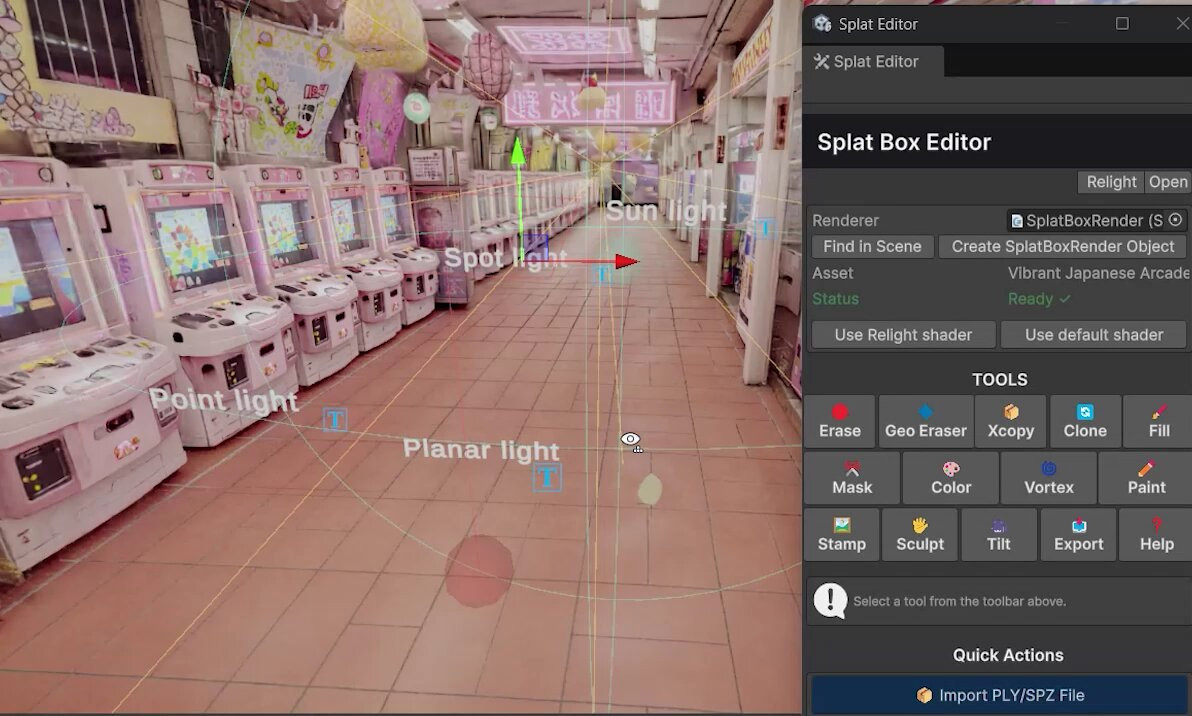
Task: Click Import PLY/SPZ File
Action: tap(1000, 695)
